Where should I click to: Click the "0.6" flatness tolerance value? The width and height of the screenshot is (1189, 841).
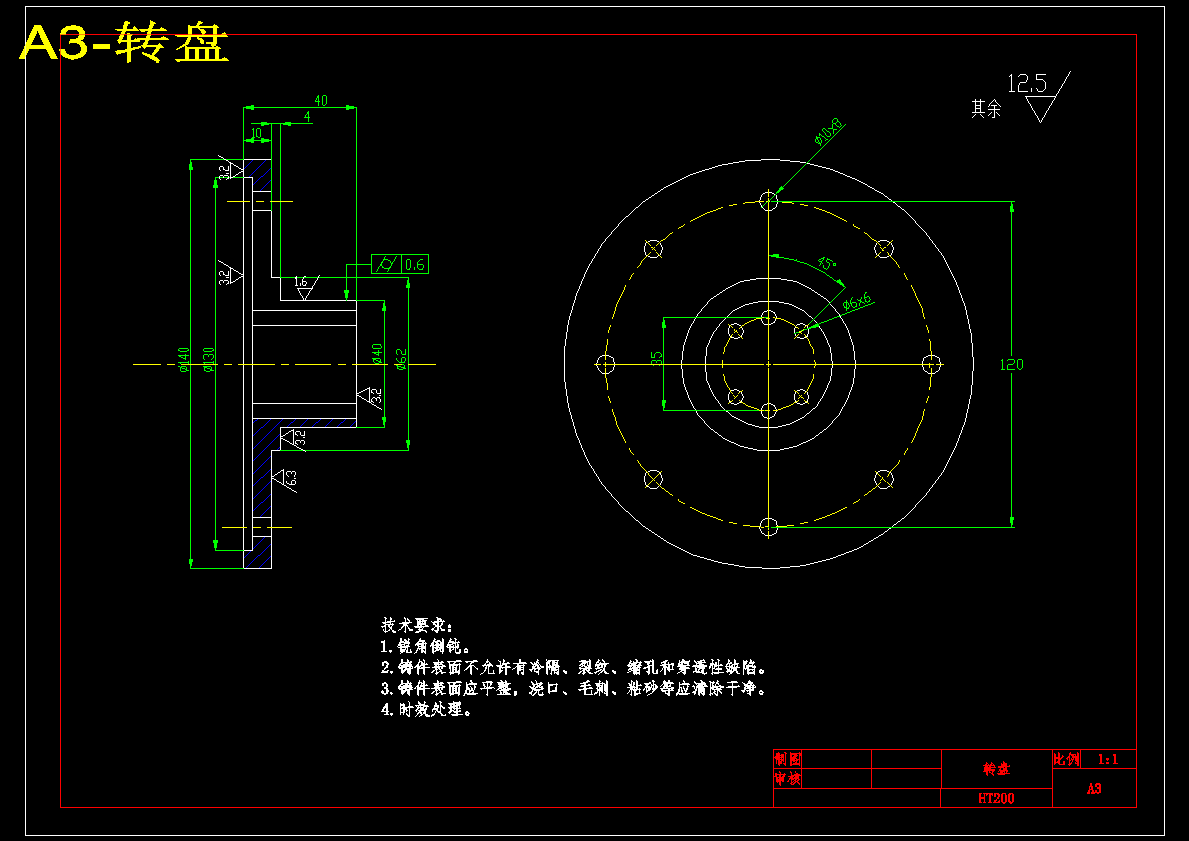[x=415, y=265]
